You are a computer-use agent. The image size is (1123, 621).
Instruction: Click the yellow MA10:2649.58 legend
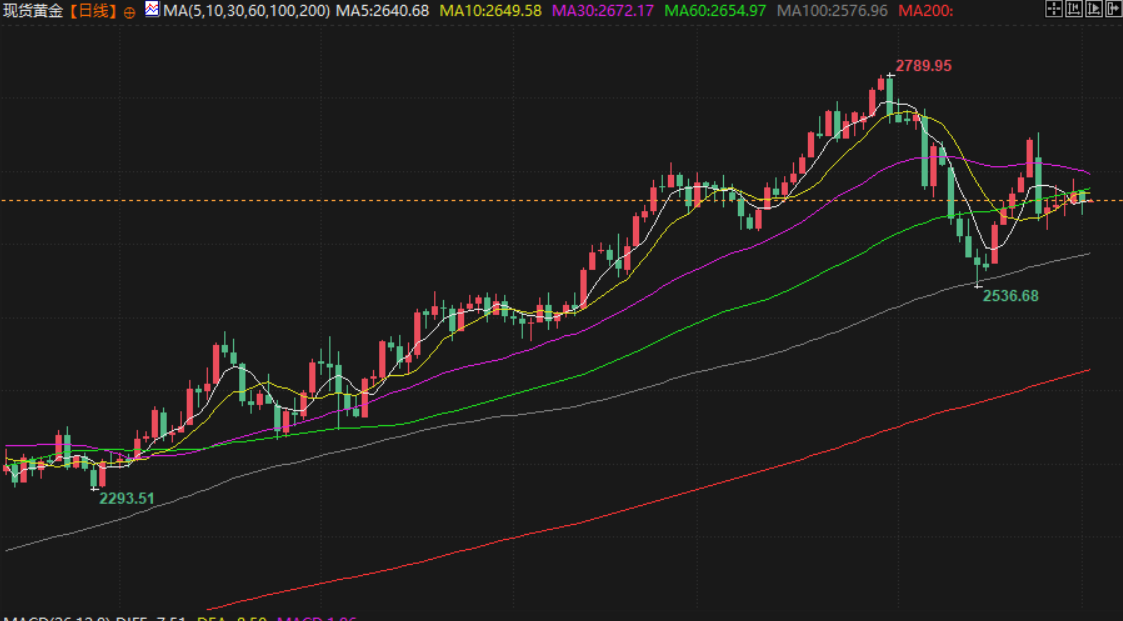pos(490,11)
